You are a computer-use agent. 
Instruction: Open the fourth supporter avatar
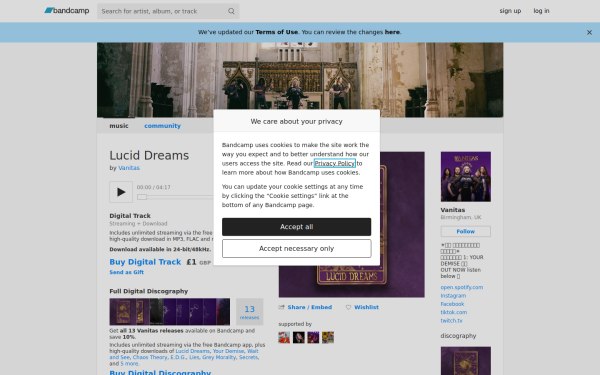pyautogui.click(x=328, y=337)
